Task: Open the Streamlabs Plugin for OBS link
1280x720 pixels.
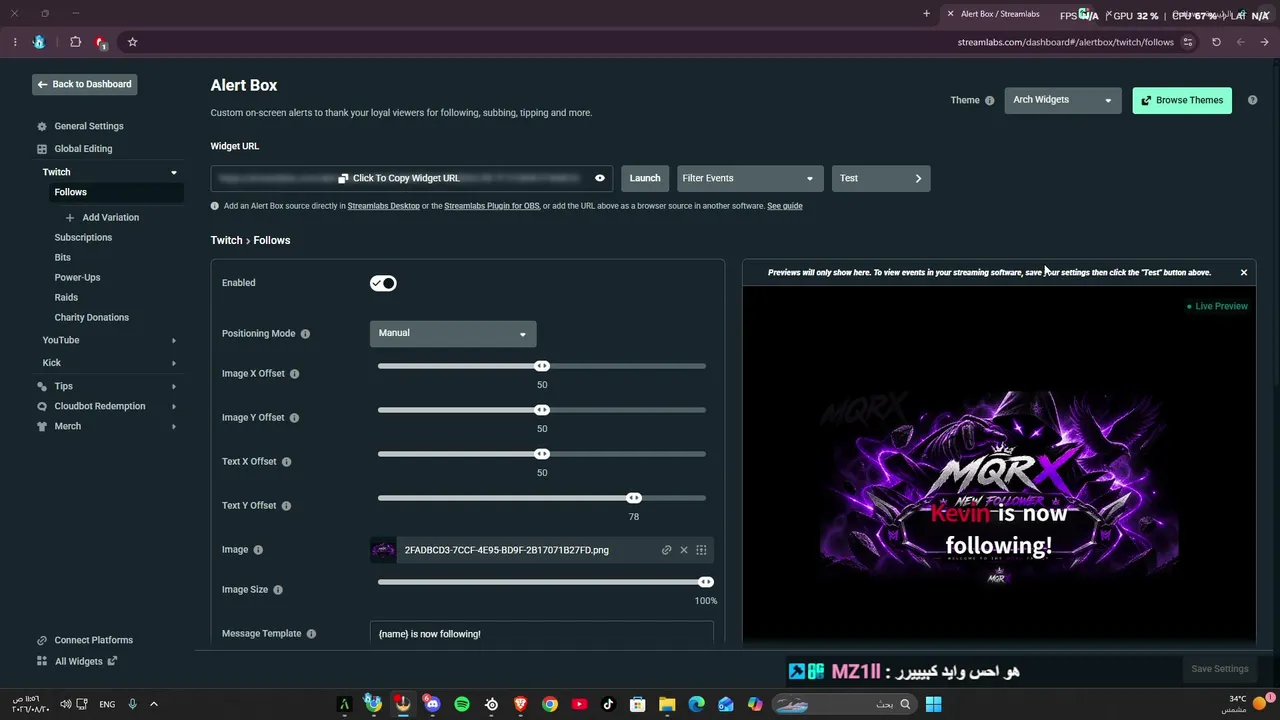Action: tap(492, 206)
